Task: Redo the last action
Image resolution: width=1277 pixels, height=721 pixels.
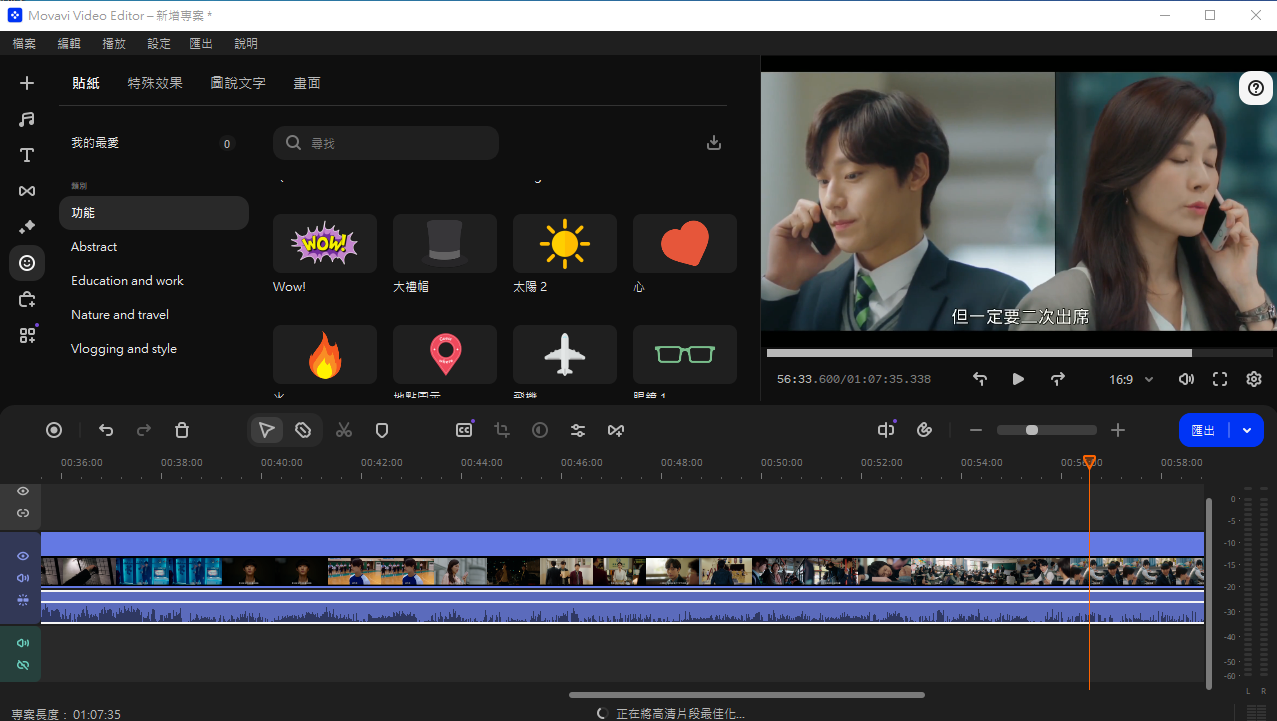Action: point(144,430)
